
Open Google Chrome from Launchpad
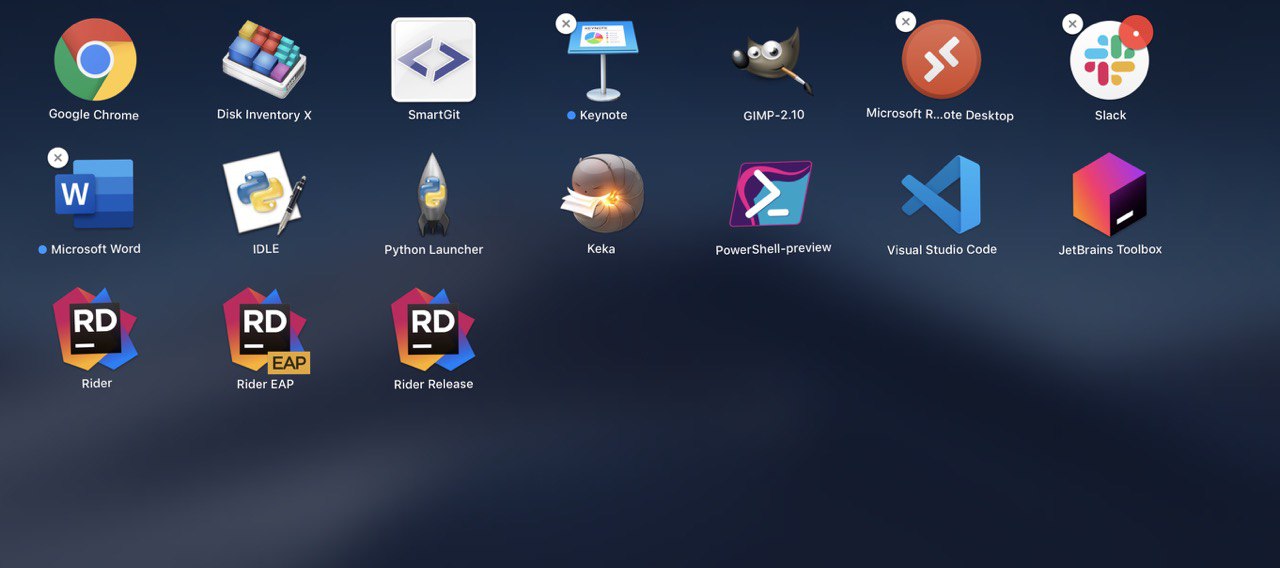(x=95, y=60)
